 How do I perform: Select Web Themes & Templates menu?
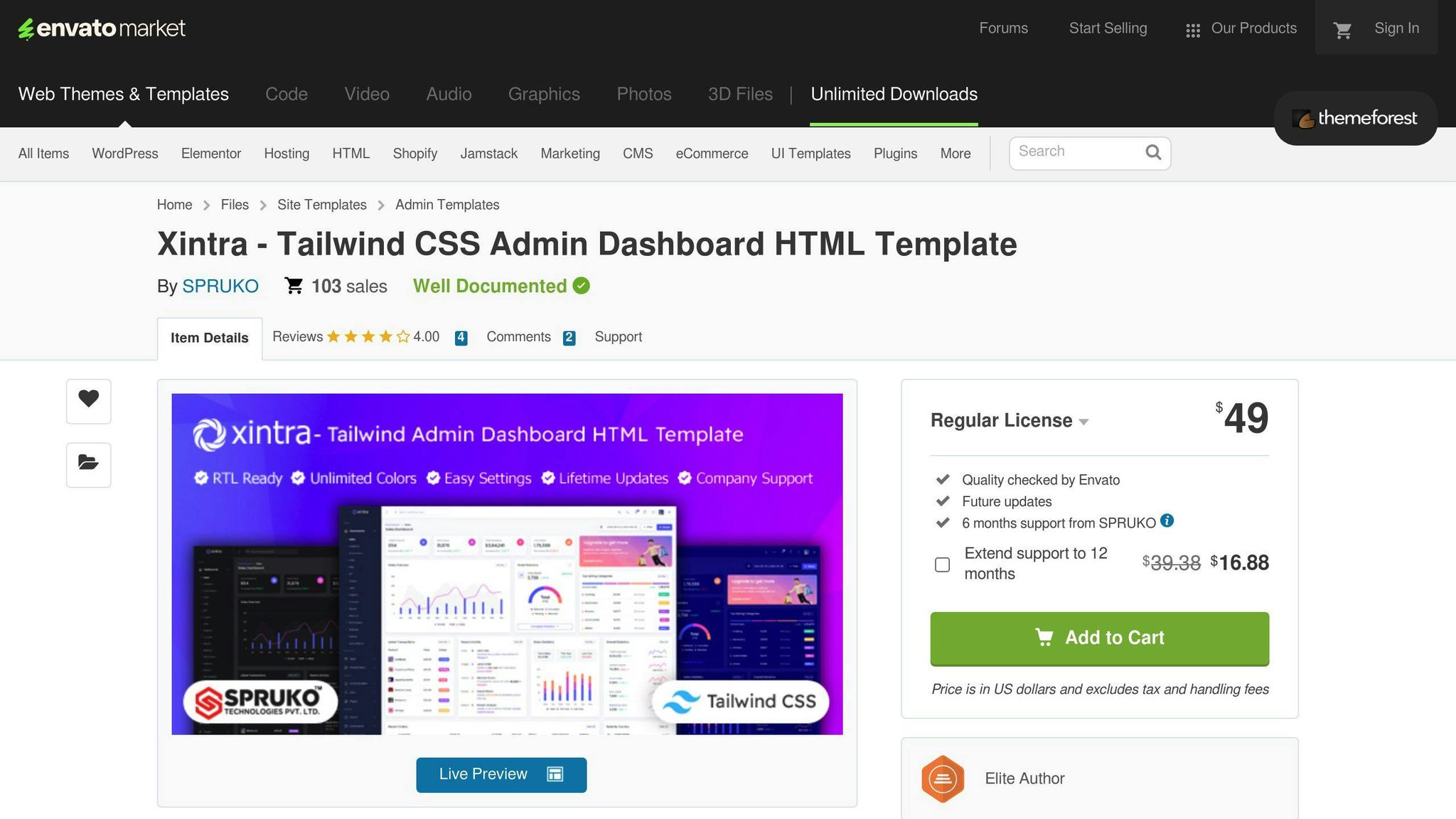[124, 94]
